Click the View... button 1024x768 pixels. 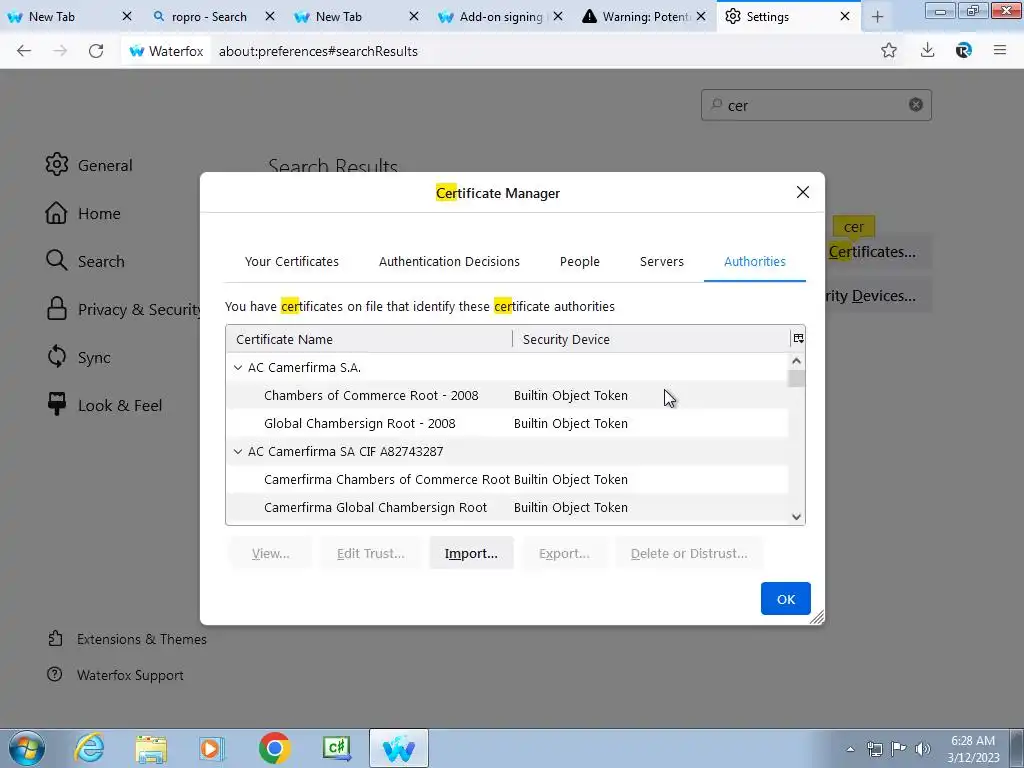270,553
